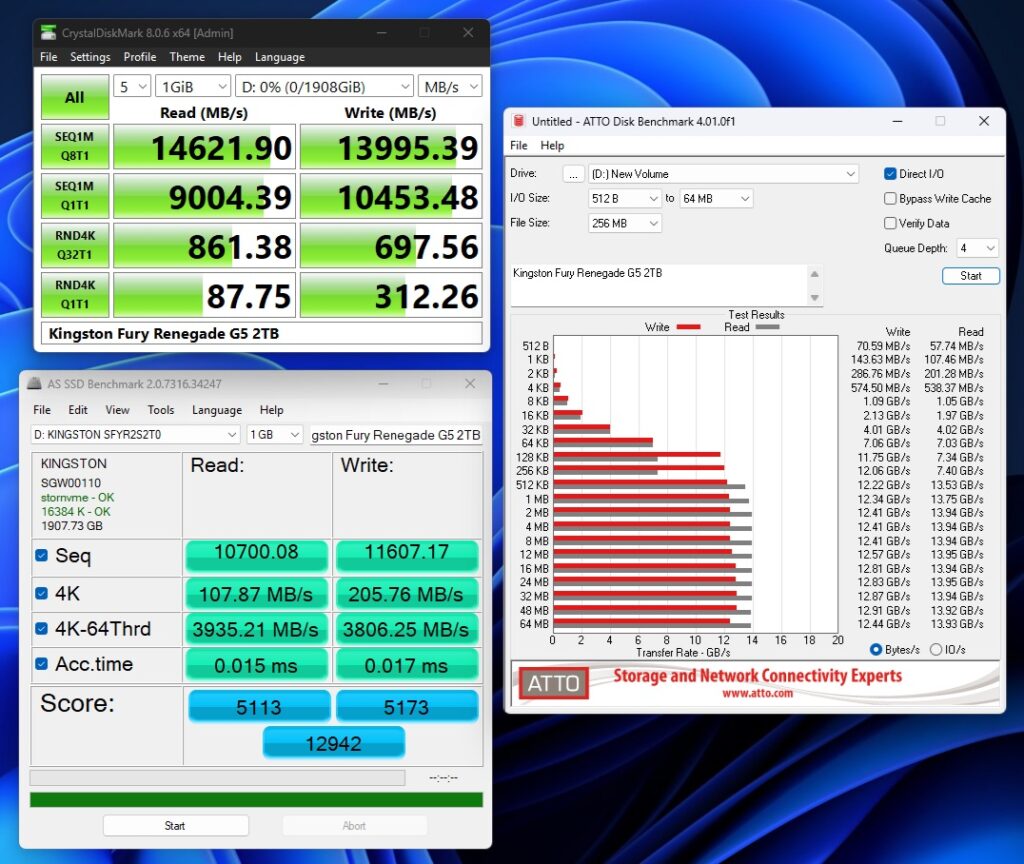Click the CrystalDiskMark app icon in title bar
This screenshot has height=864, width=1024.
coord(48,32)
